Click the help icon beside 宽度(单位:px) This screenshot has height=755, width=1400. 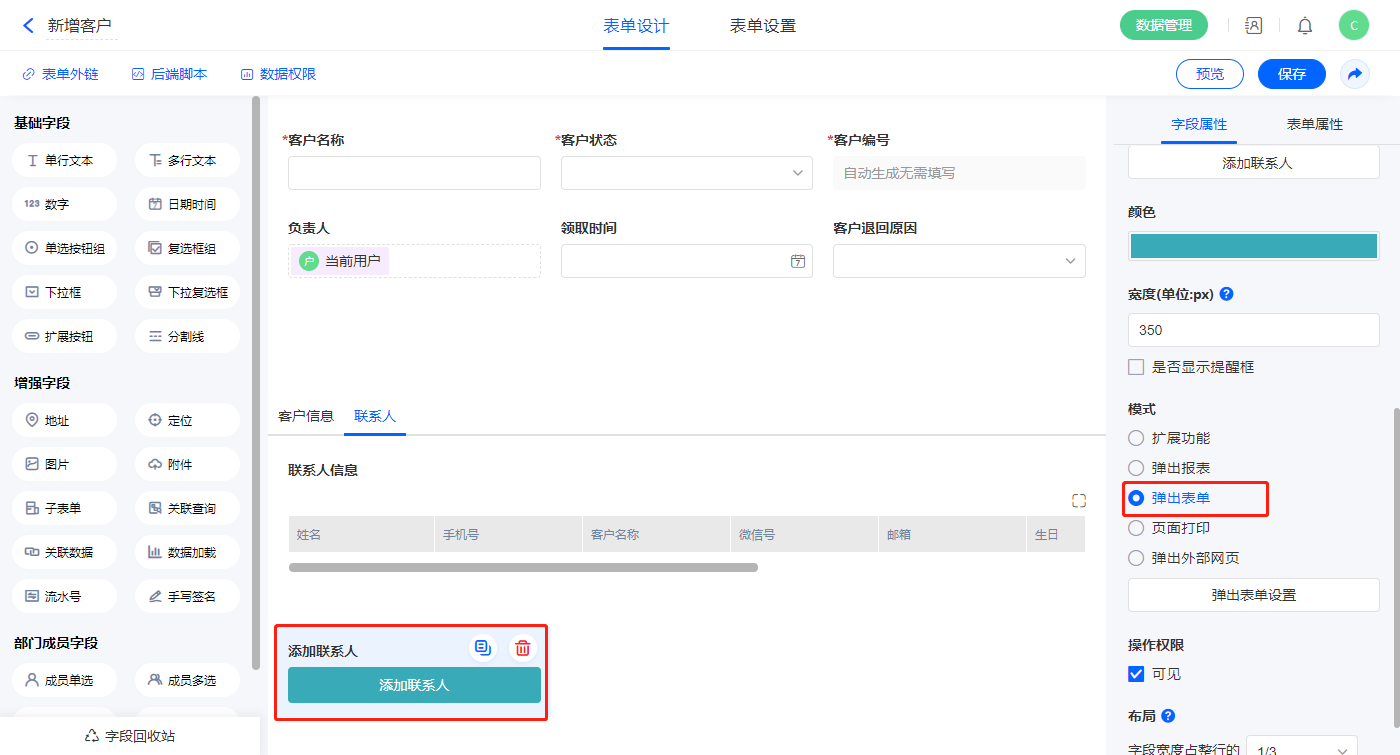1226,295
